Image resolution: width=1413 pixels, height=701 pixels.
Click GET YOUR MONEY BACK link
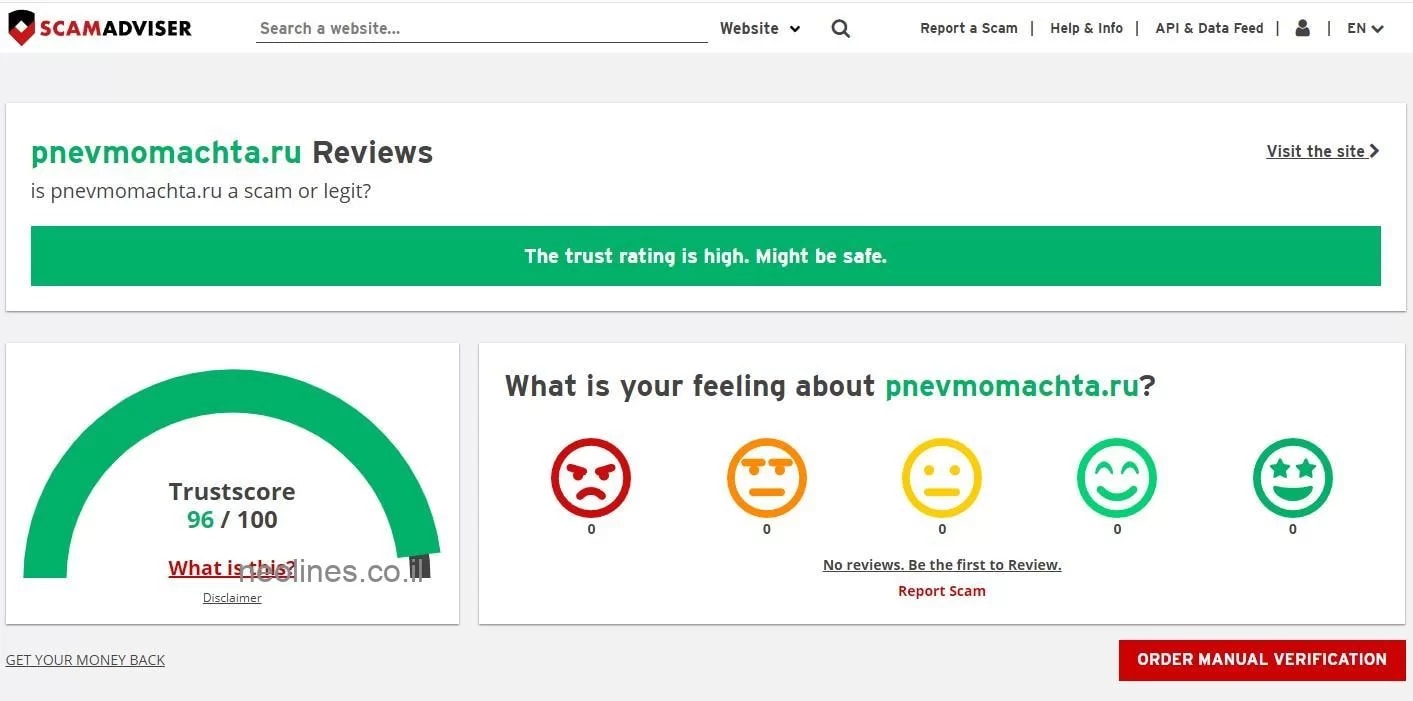[85, 660]
